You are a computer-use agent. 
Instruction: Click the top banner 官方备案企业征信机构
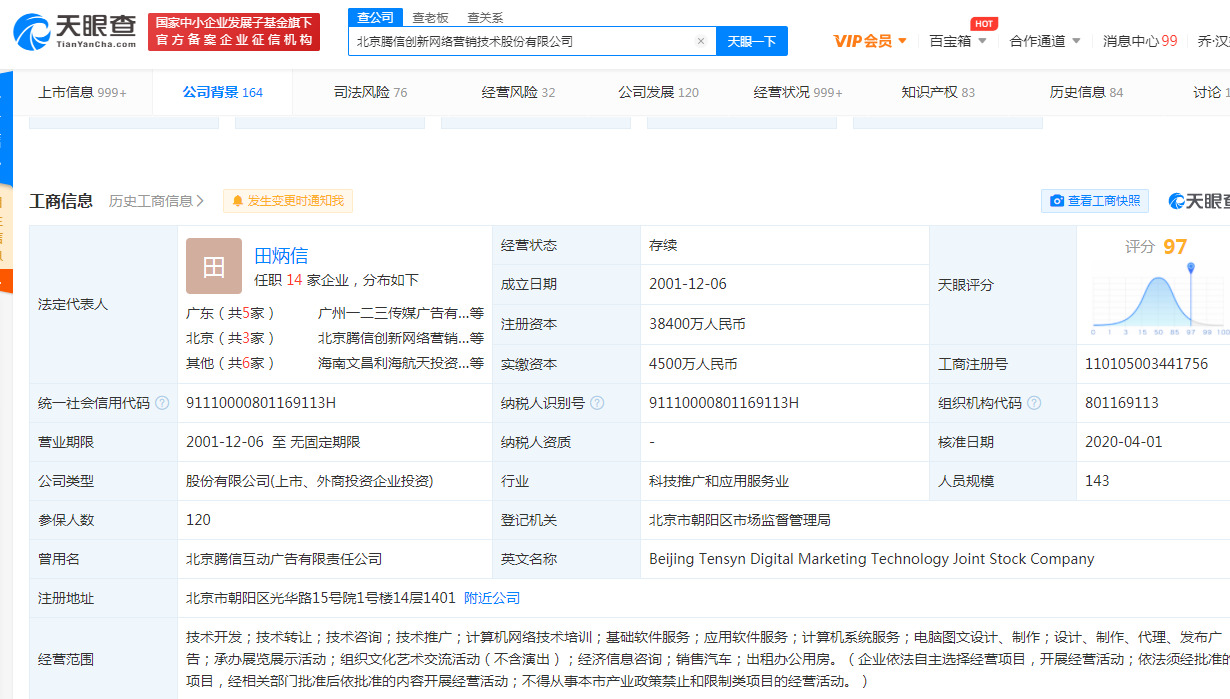pos(234,41)
